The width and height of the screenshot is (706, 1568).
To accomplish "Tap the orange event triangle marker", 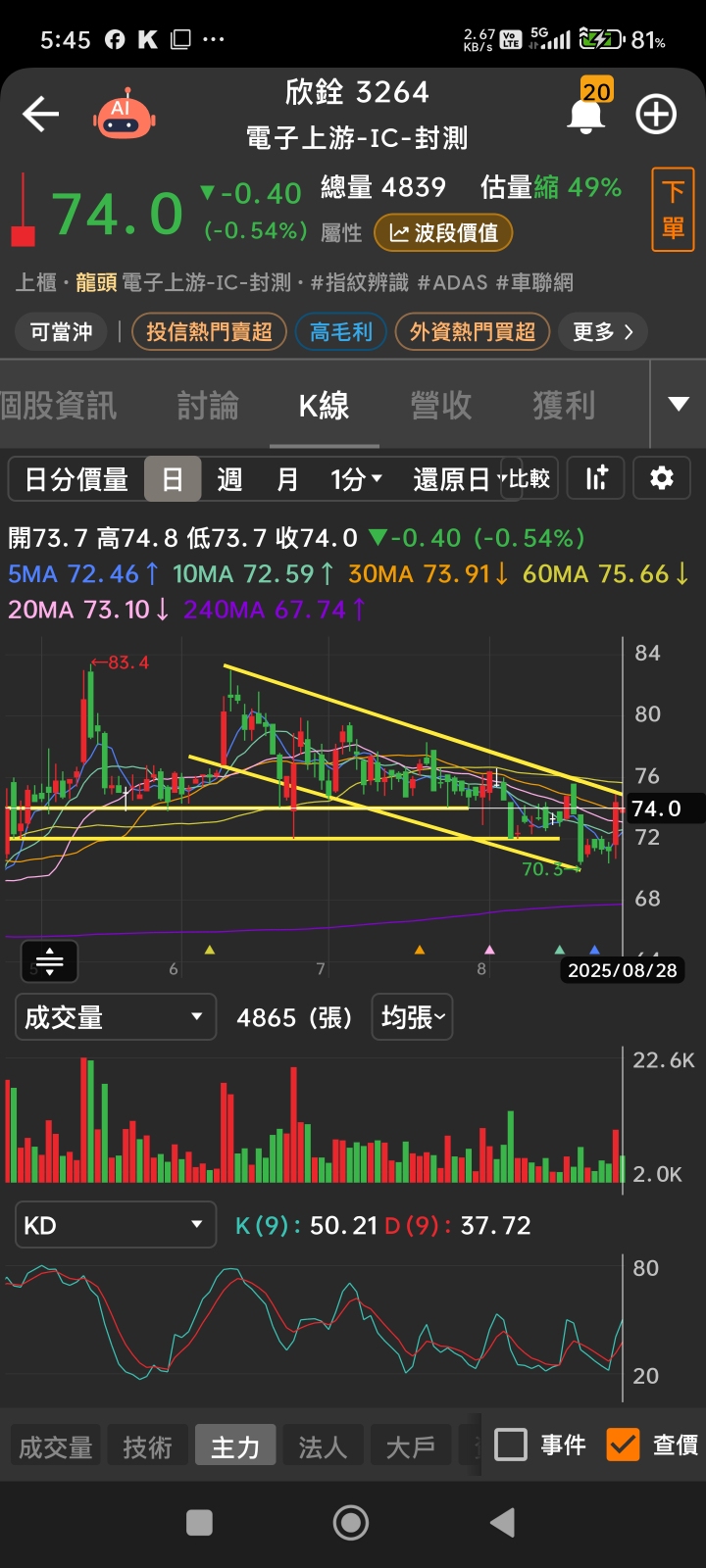I will click(420, 950).
